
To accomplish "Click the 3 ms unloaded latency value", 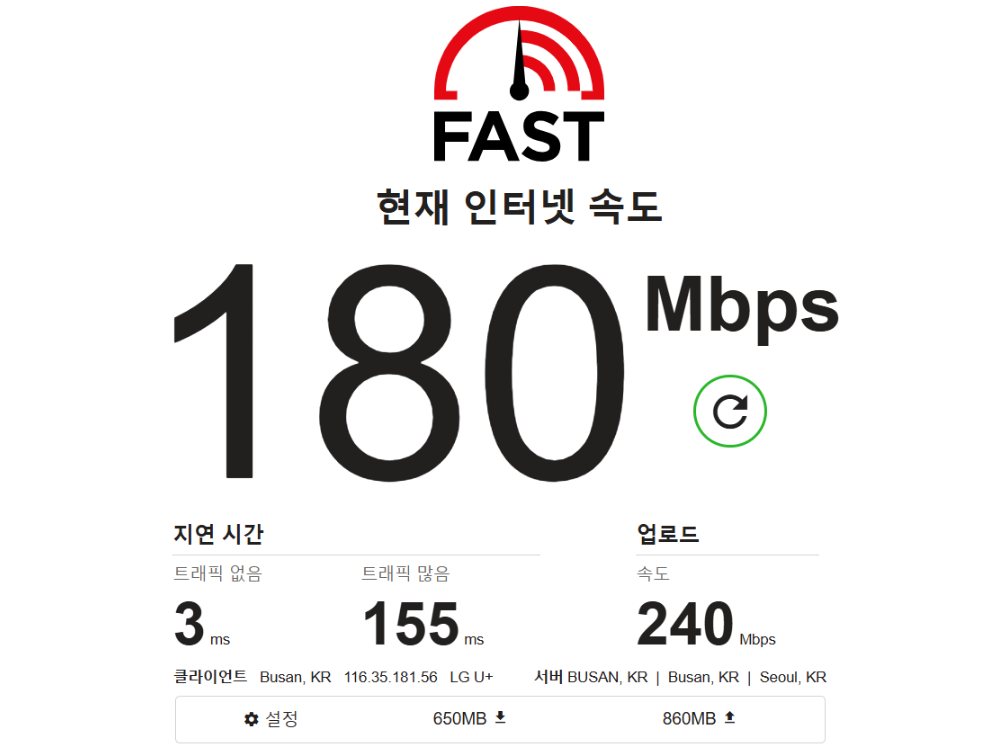I will coord(202,624).
